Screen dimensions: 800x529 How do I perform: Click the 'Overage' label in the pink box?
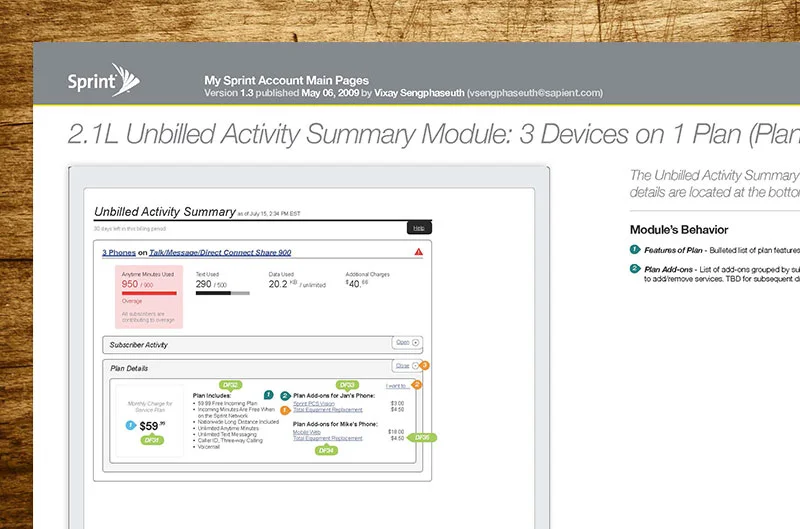132,301
